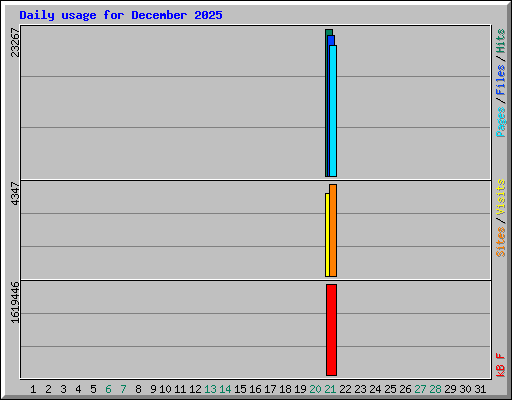
Task: Click day 17 on the x-axis
Action: coord(270,389)
